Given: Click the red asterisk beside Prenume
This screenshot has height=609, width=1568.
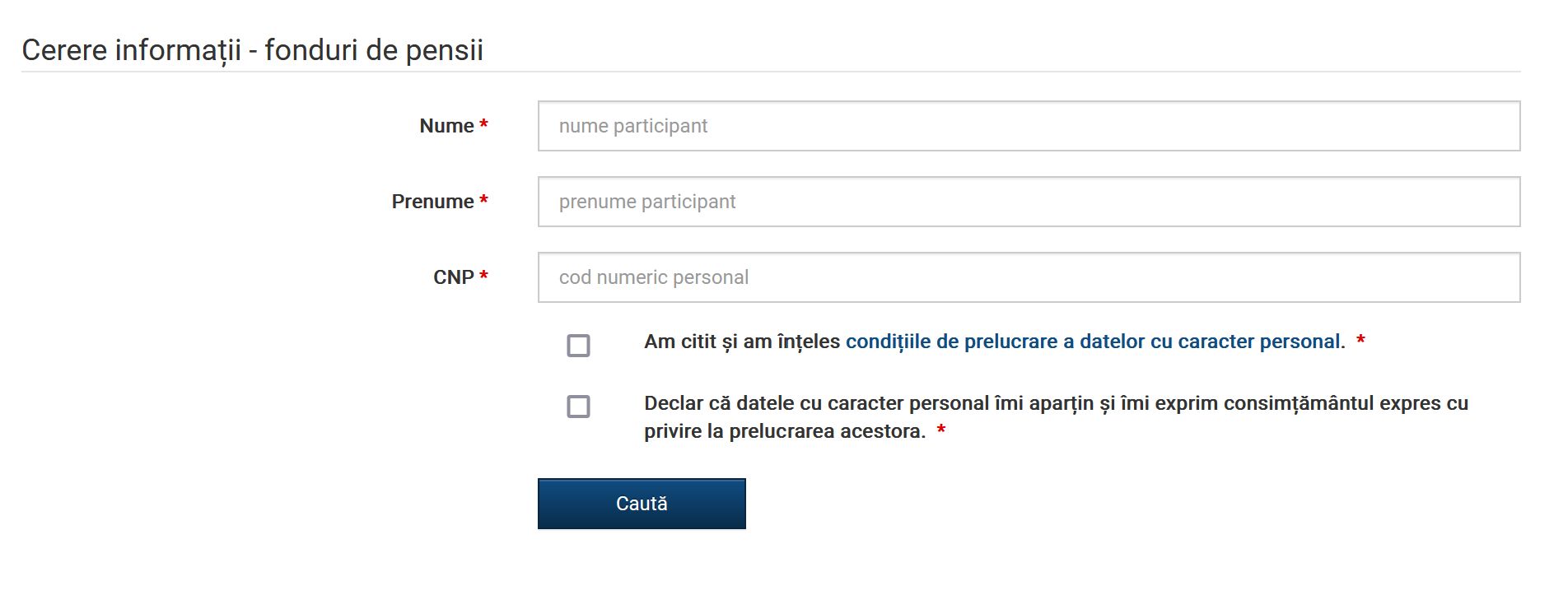Looking at the screenshot, I should tap(484, 201).
